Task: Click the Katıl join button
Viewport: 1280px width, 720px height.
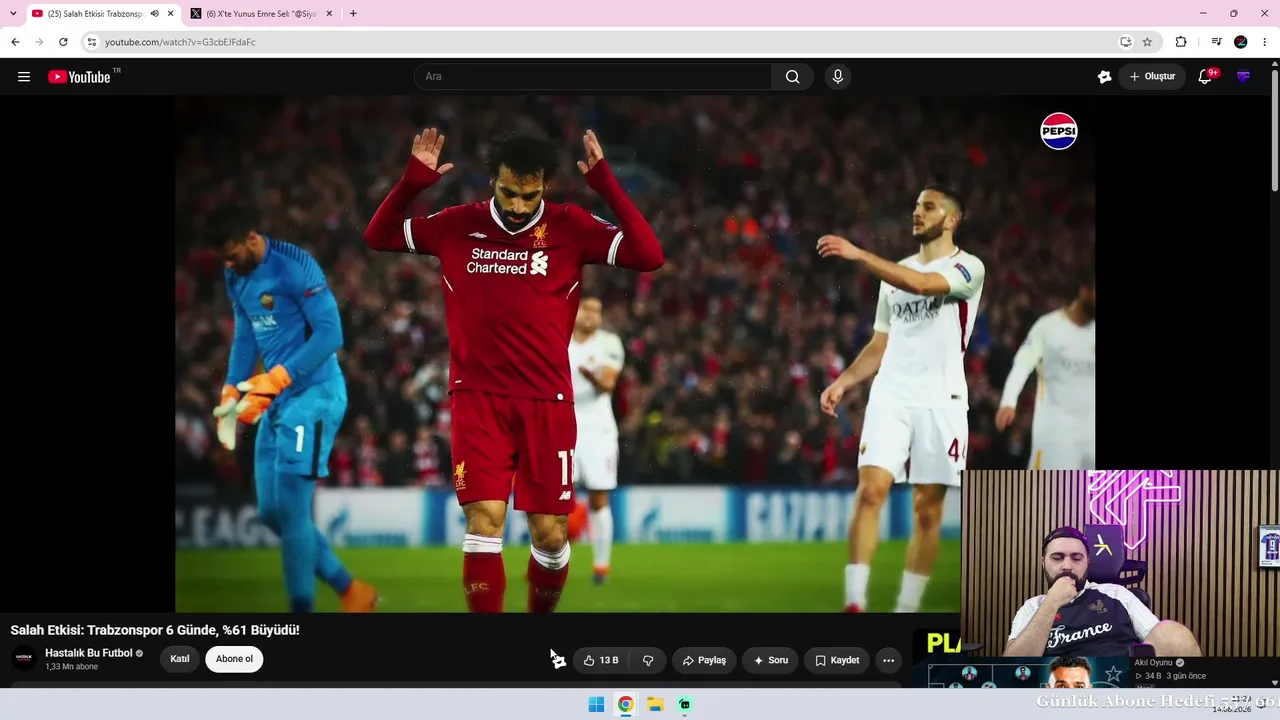Action: pyautogui.click(x=180, y=659)
